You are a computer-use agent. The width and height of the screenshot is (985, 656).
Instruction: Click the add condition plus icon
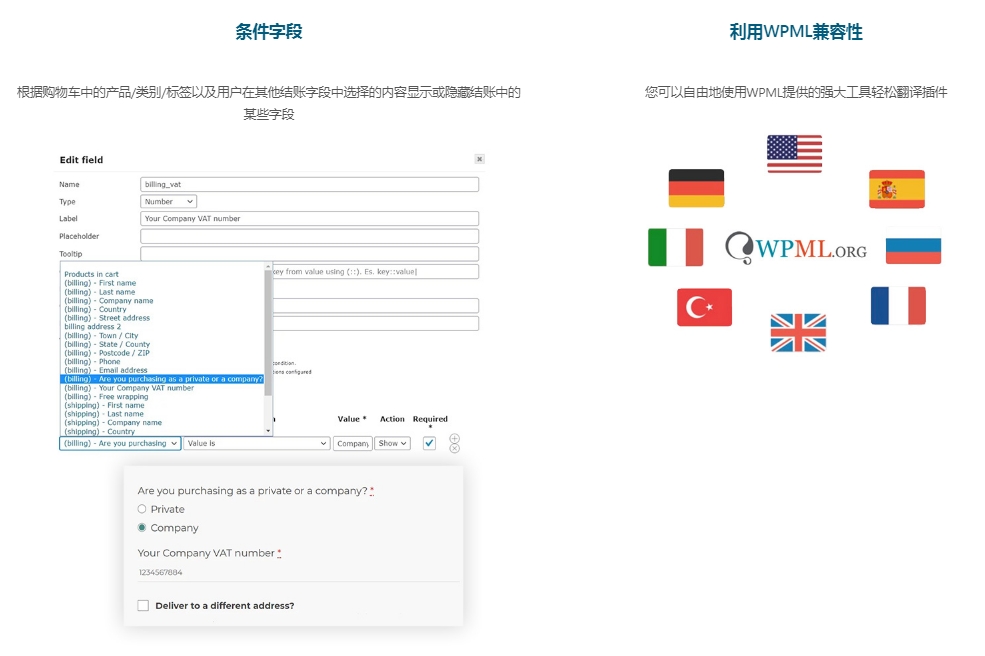click(454, 438)
